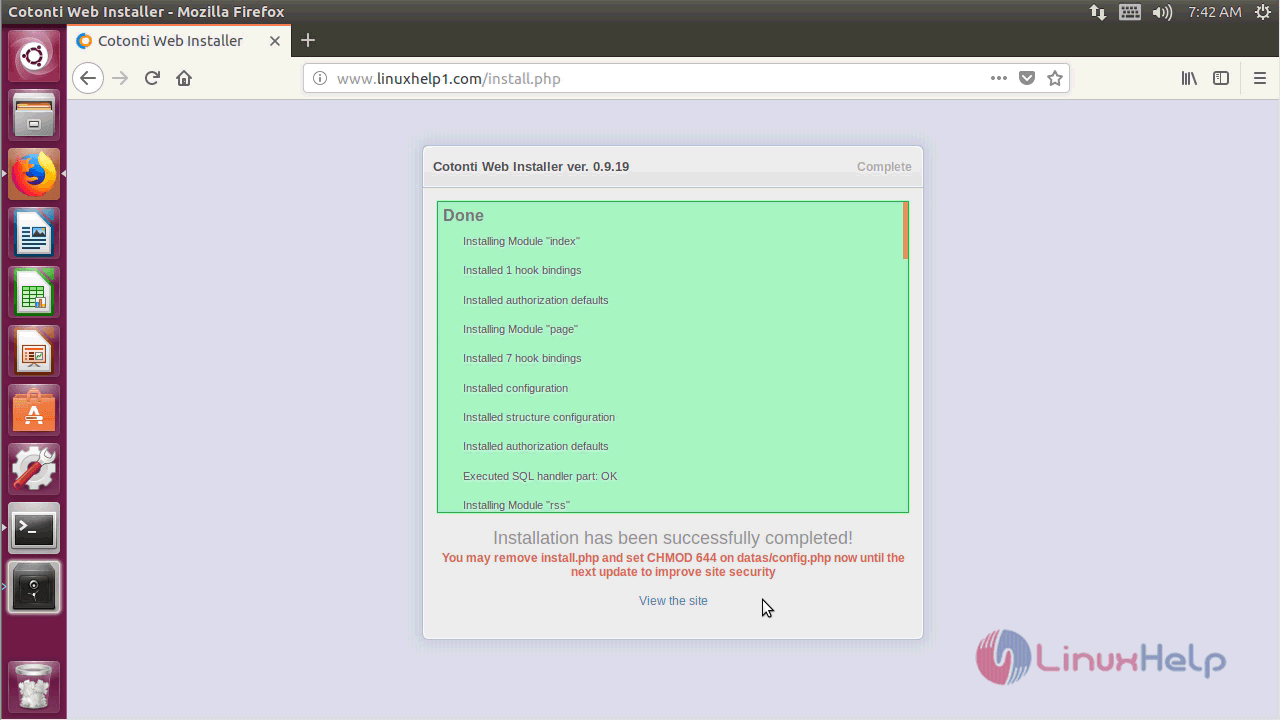Toggle the Firefox sidebar view
Screen dimensions: 1280x720
click(x=1221, y=78)
